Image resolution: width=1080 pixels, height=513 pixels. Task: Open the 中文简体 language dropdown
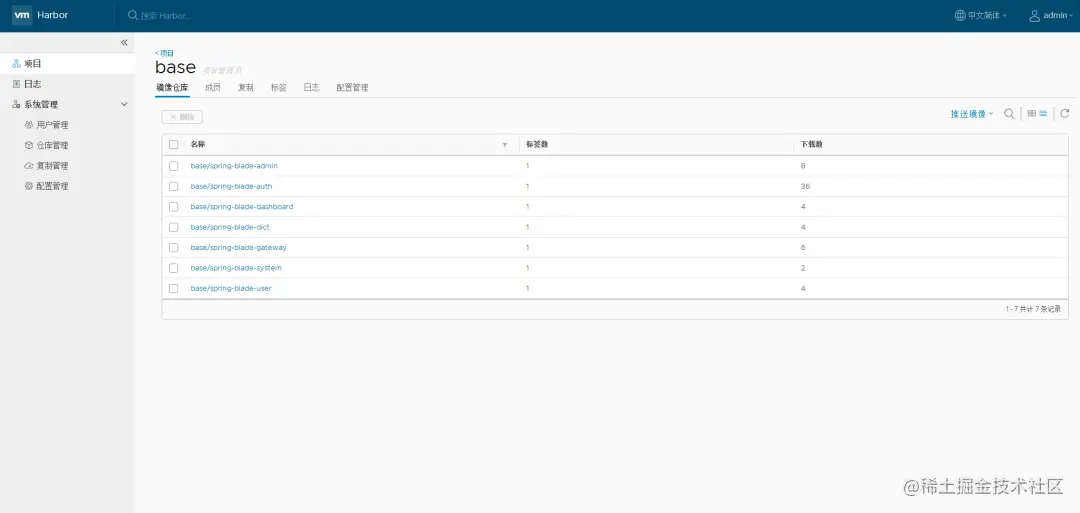(981, 15)
